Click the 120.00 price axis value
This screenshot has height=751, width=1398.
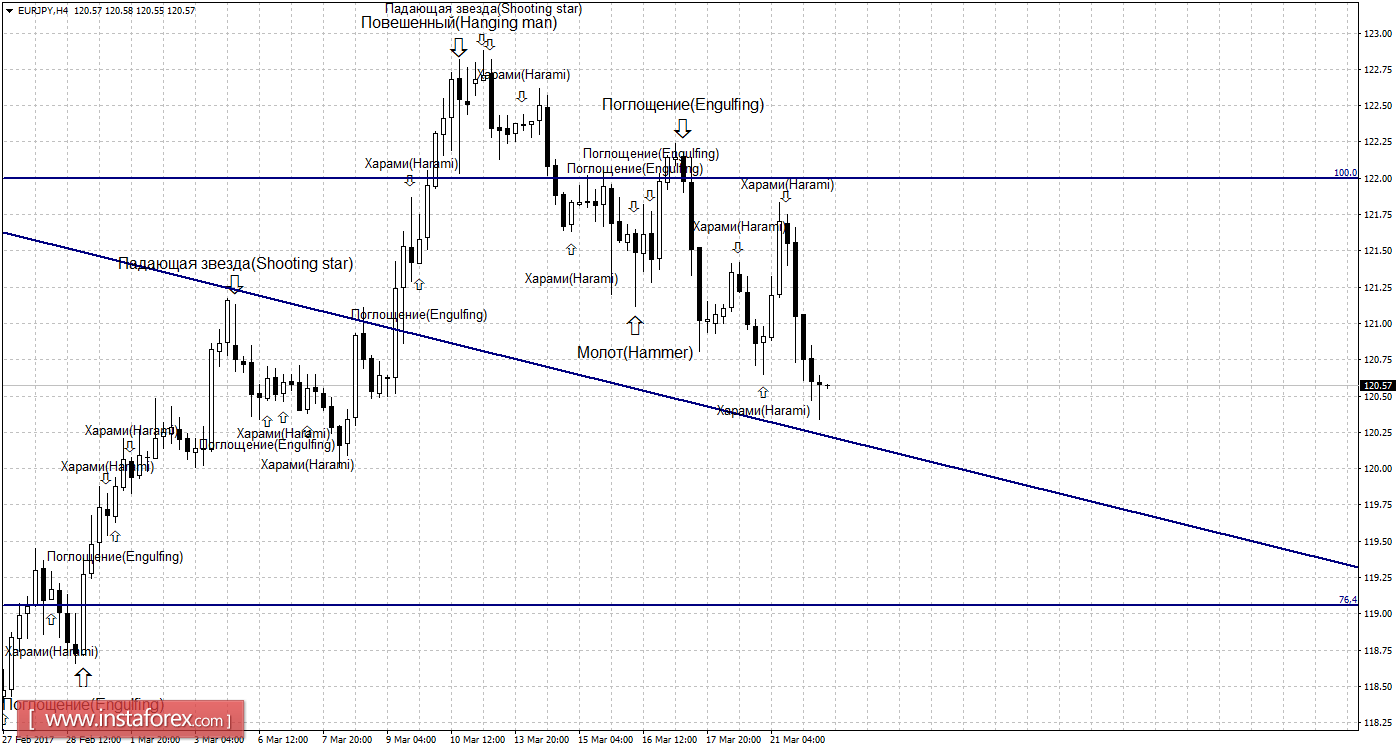[x=1376, y=469]
